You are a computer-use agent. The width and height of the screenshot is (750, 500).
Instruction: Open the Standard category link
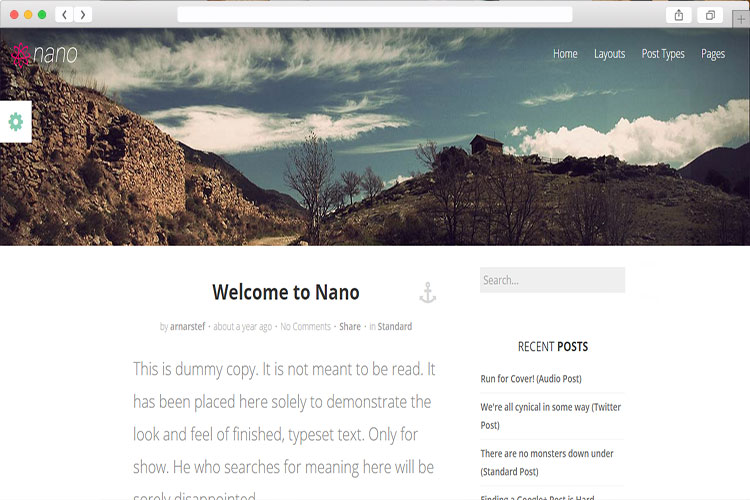tap(395, 326)
